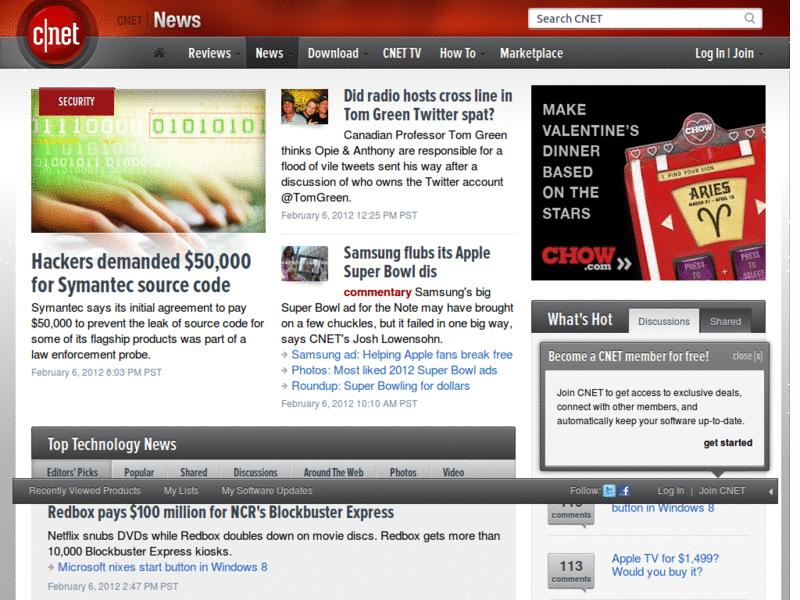Image resolution: width=800 pixels, height=600 pixels.
Task: Select the Photos tab
Action: tap(403, 472)
